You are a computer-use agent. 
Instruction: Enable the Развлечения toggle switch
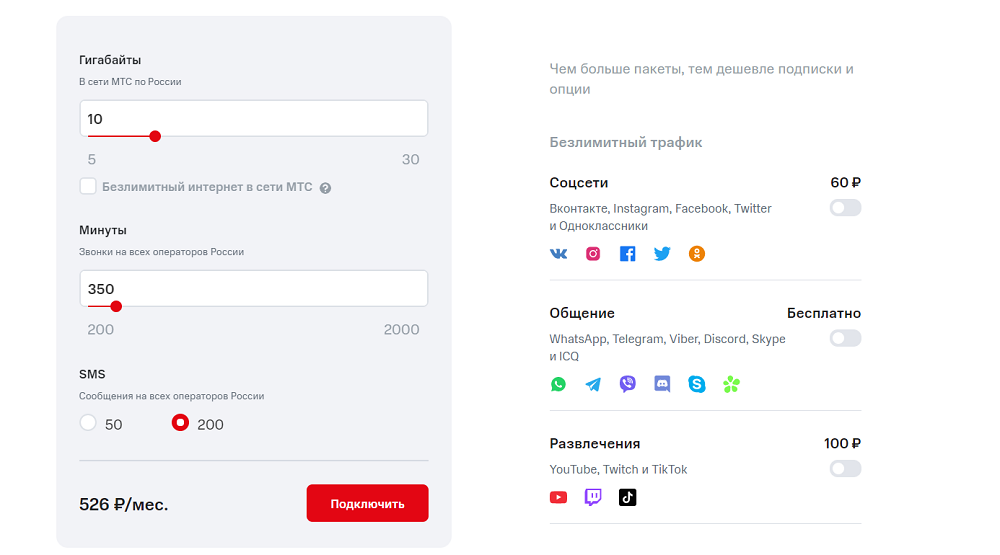845,469
